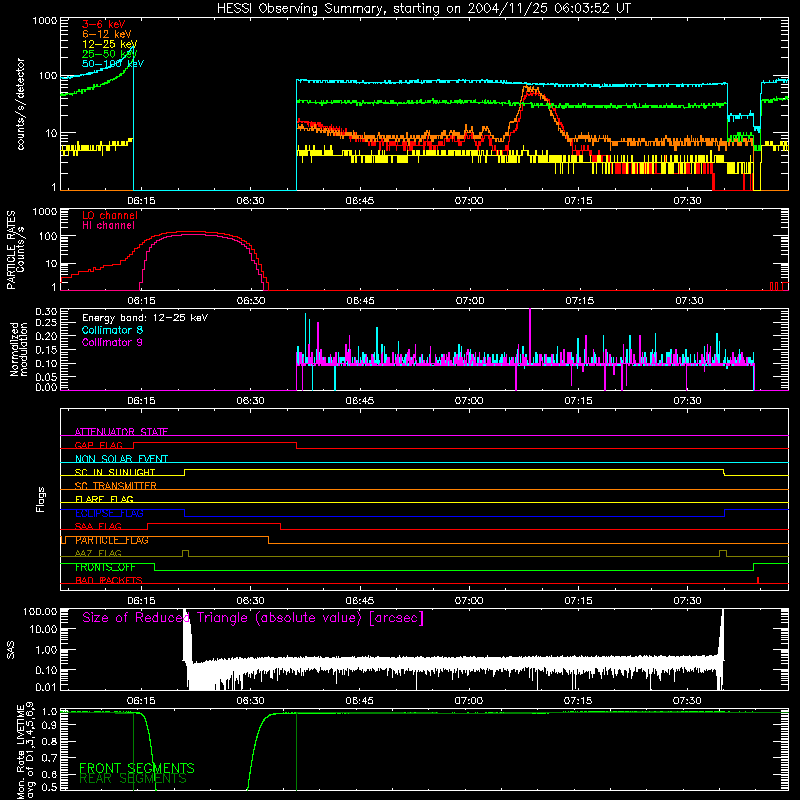Viewport: 800px width, 800px height.
Task: Click the Collimator 9 legend label
Action: point(112,342)
